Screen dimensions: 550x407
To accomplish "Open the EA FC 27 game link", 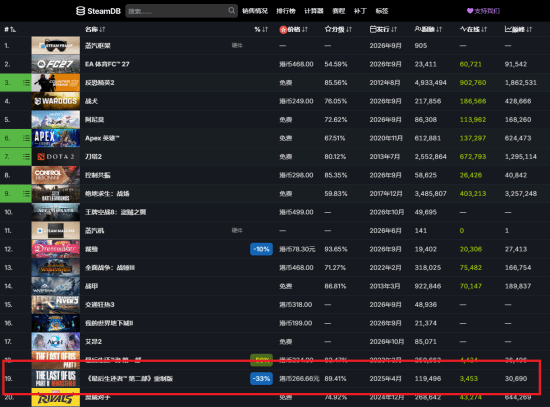I will click(x=107, y=64).
